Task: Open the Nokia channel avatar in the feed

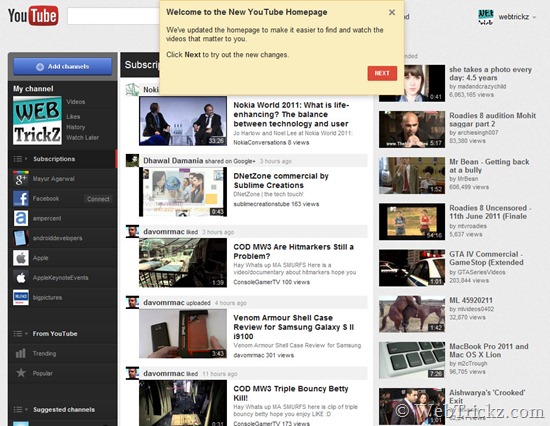Action: 132,89
